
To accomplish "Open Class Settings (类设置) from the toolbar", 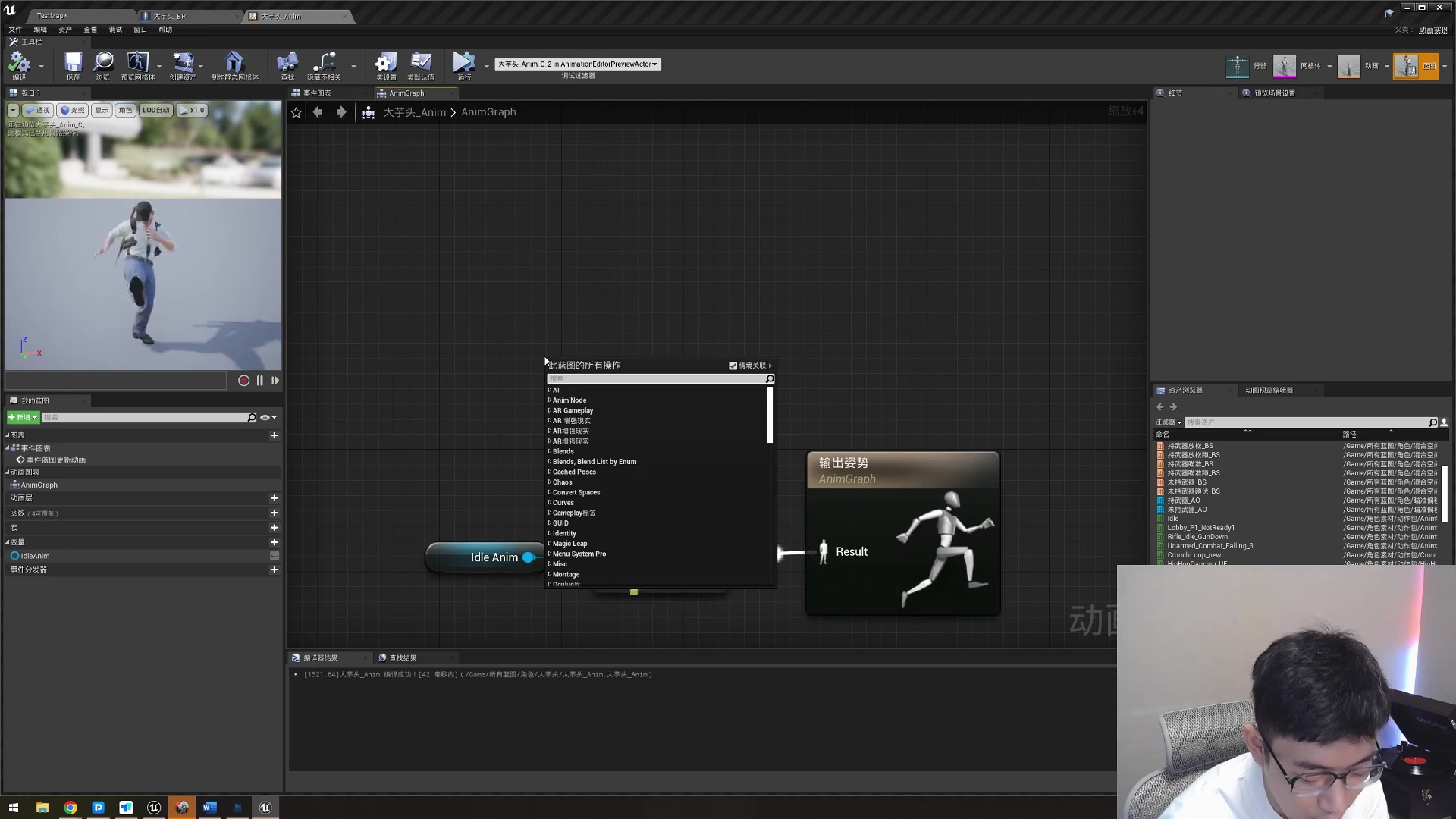I will pyautogui.click(x=386, y=63).
